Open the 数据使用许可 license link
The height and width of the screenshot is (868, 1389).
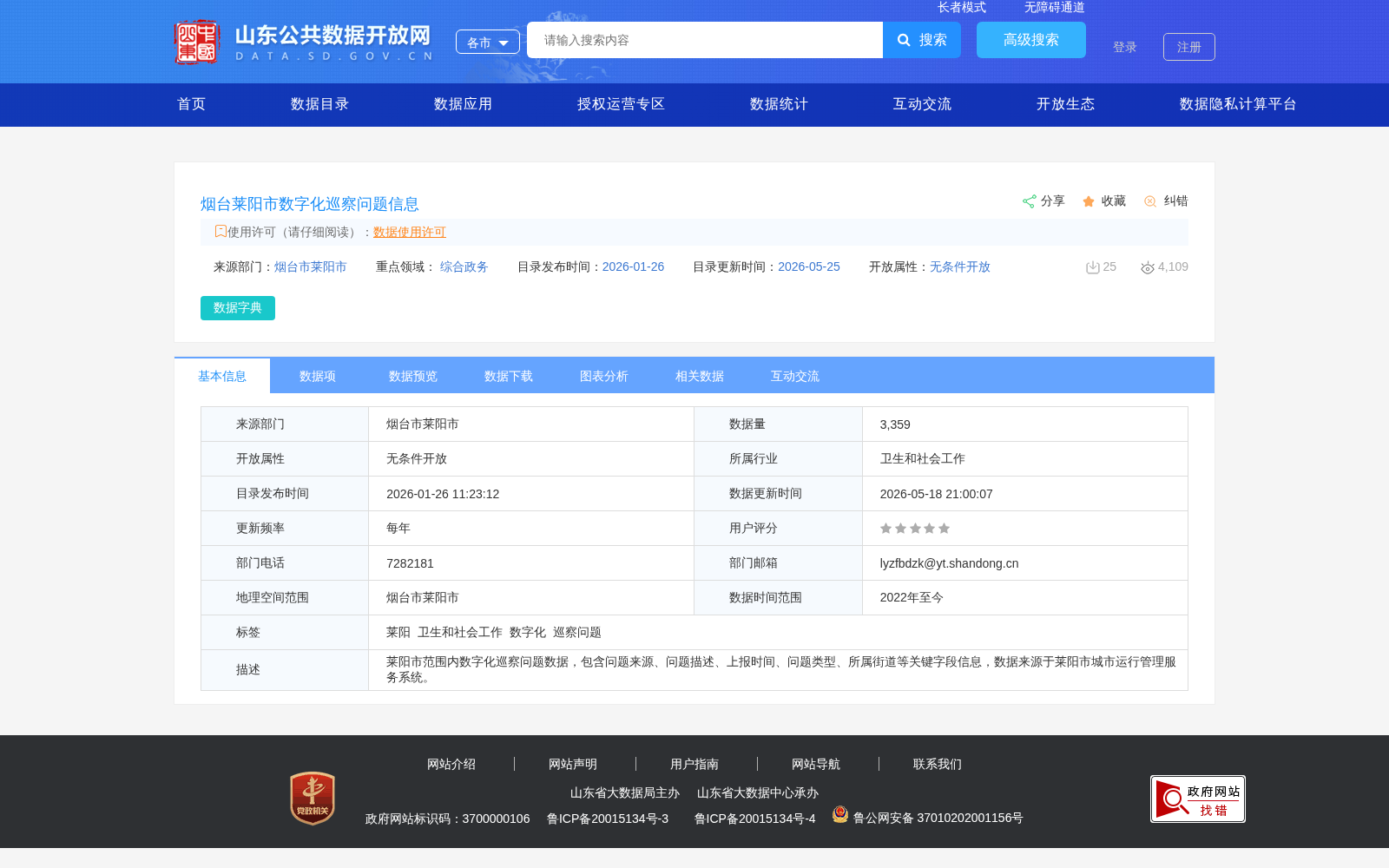click(410, 232)
